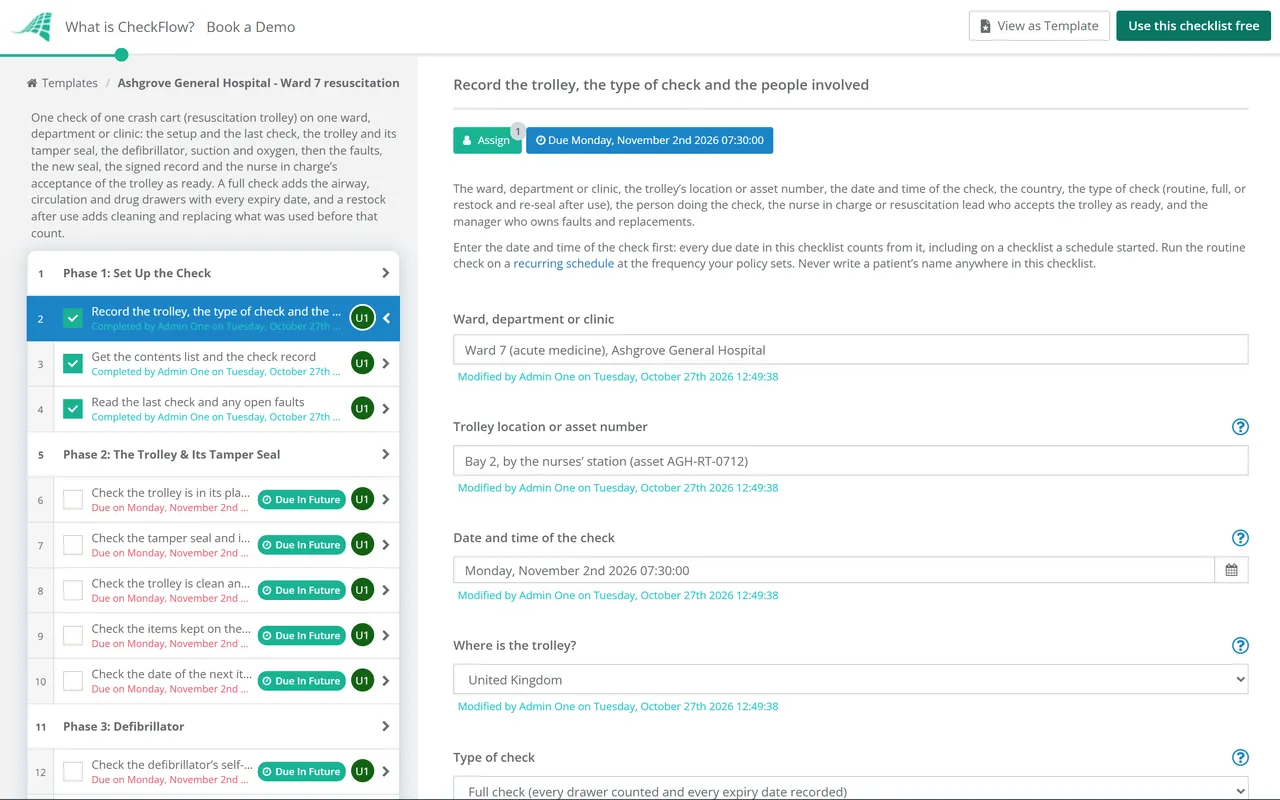Click the Templates home breadcrumb
The width and height of the screenshot is (1280, 800).
point(62,83)
